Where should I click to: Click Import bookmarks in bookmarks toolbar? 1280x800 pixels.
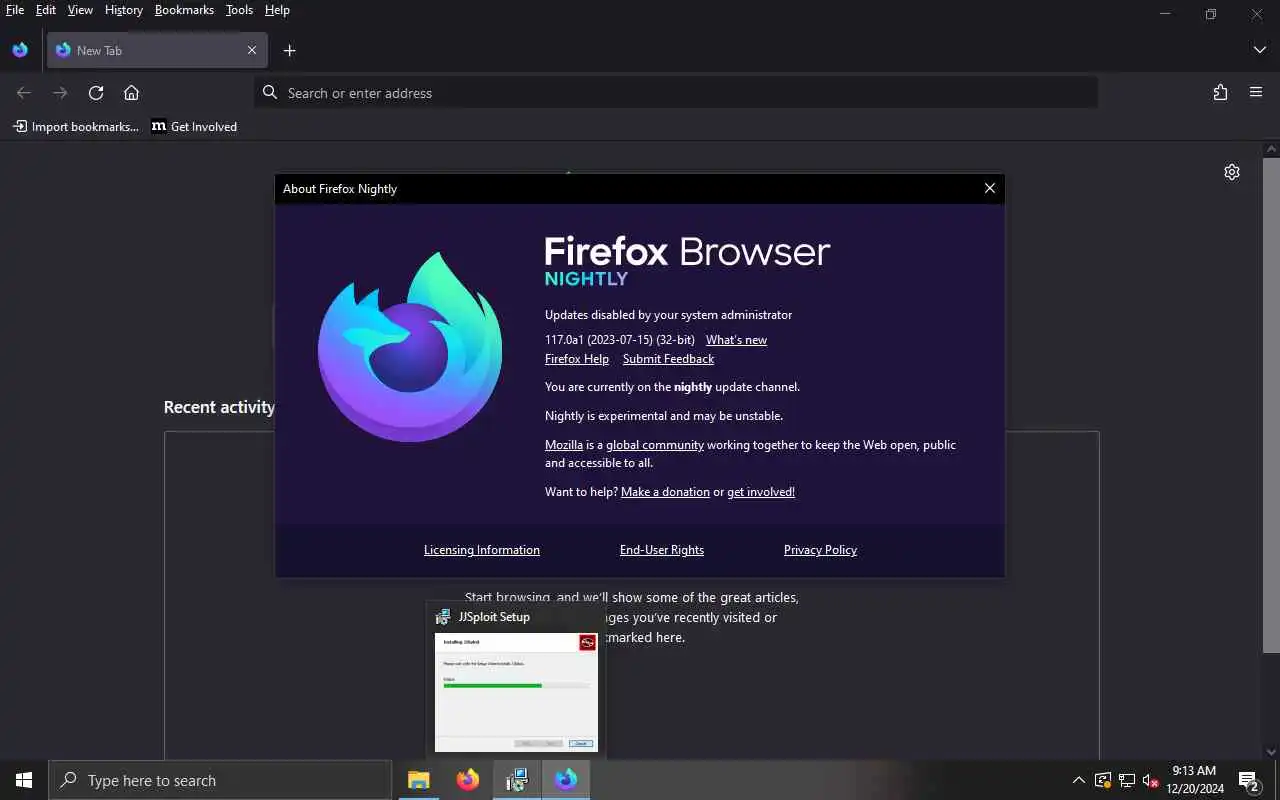tap(76, 127)
